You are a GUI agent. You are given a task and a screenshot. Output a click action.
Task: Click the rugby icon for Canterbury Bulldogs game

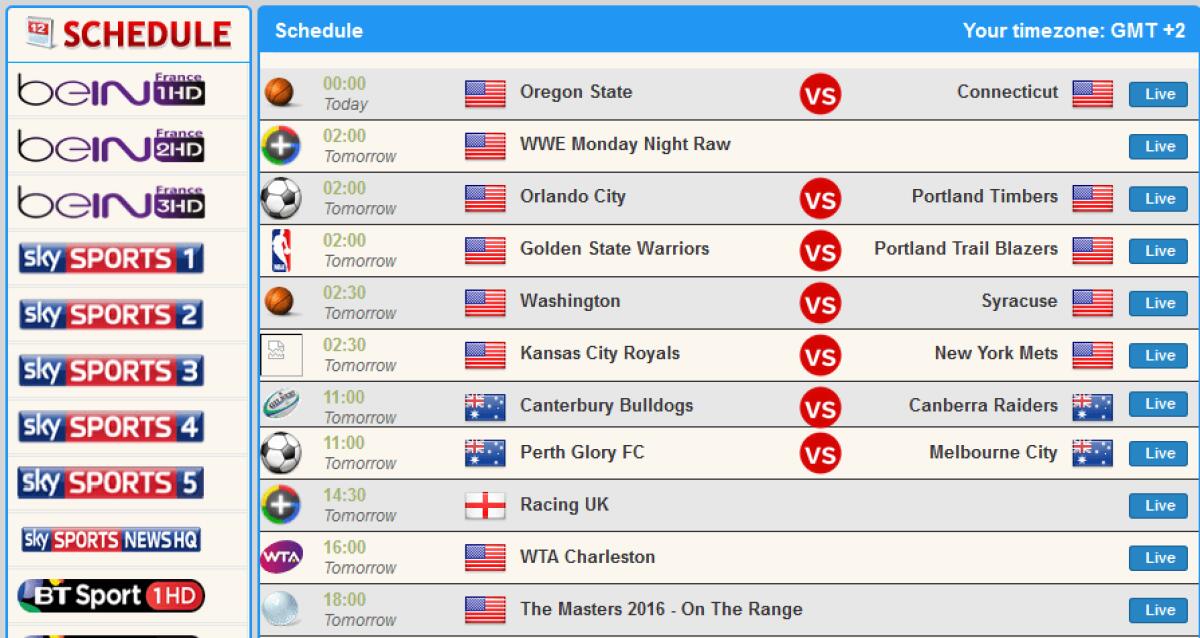283,405
